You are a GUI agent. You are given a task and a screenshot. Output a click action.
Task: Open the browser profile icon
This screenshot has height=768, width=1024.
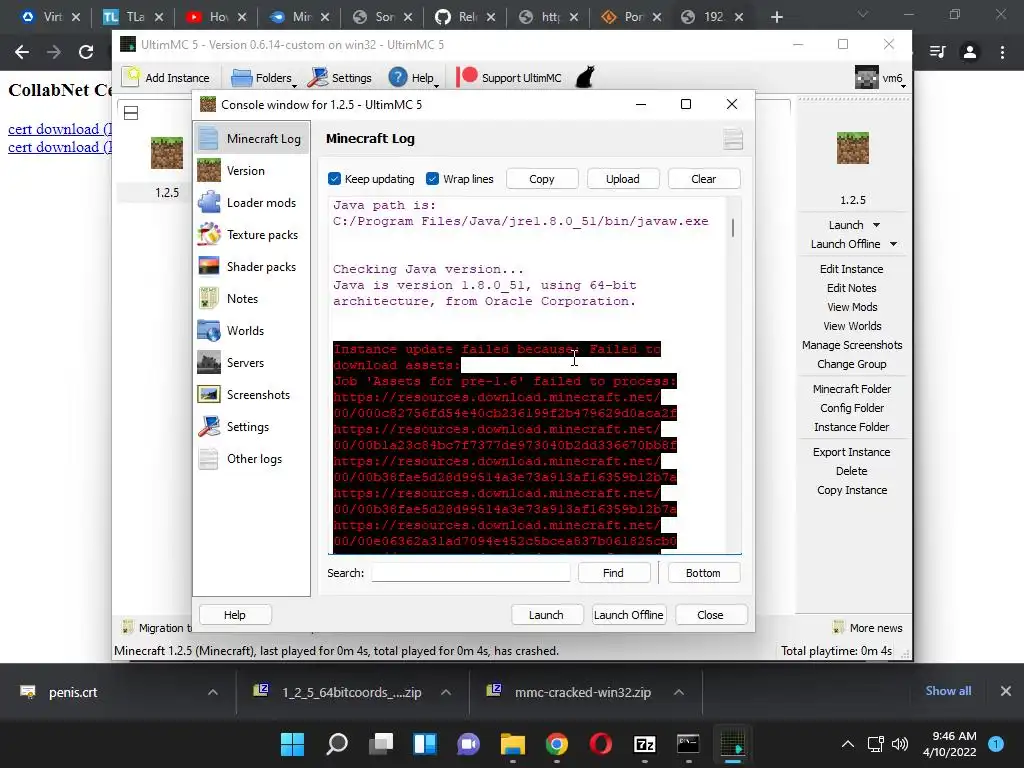click(970, 52)
